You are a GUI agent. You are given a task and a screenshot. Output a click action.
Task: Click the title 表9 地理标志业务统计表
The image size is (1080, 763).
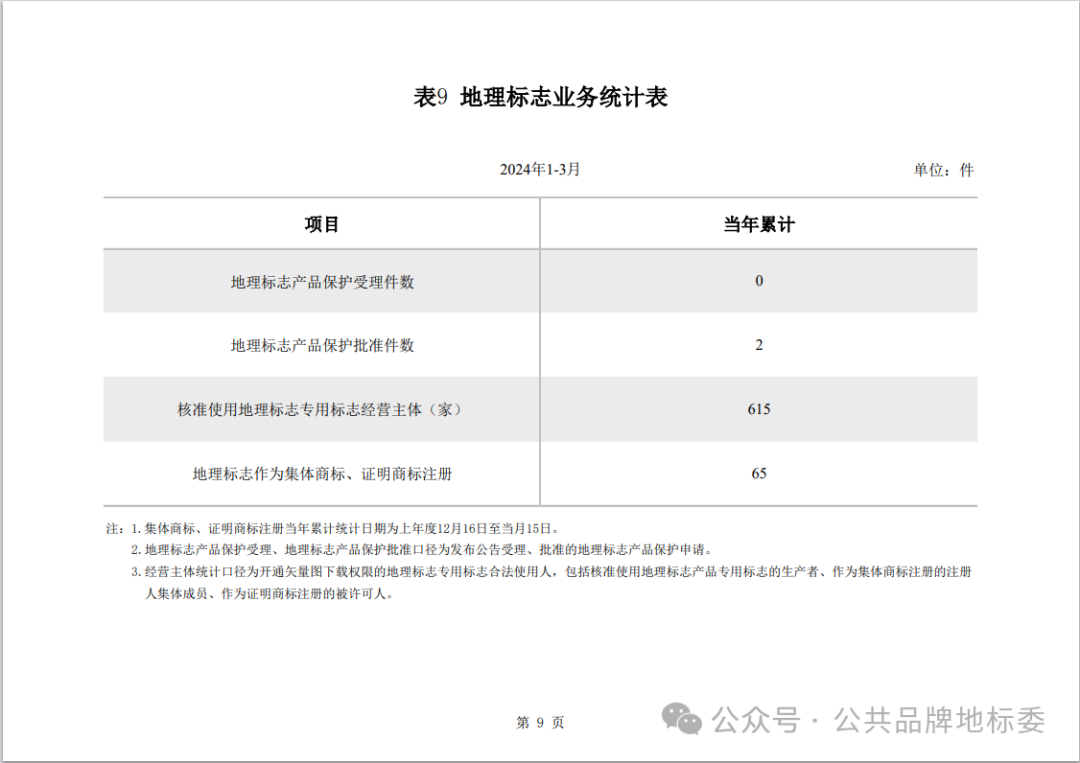[541, 97]
